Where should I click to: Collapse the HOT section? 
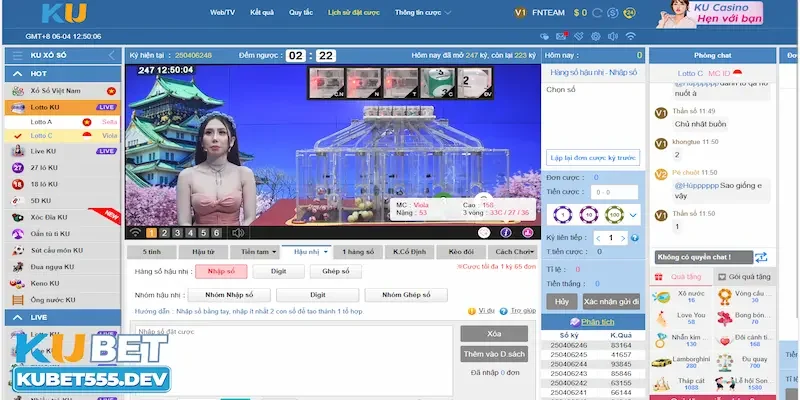tap(18, 73)
